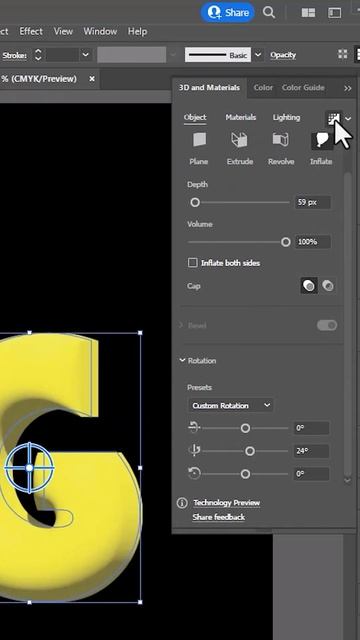The width and height of the screenshot is (360, 640).
Task: Click the variable width profile box
Action: (131, 55)
